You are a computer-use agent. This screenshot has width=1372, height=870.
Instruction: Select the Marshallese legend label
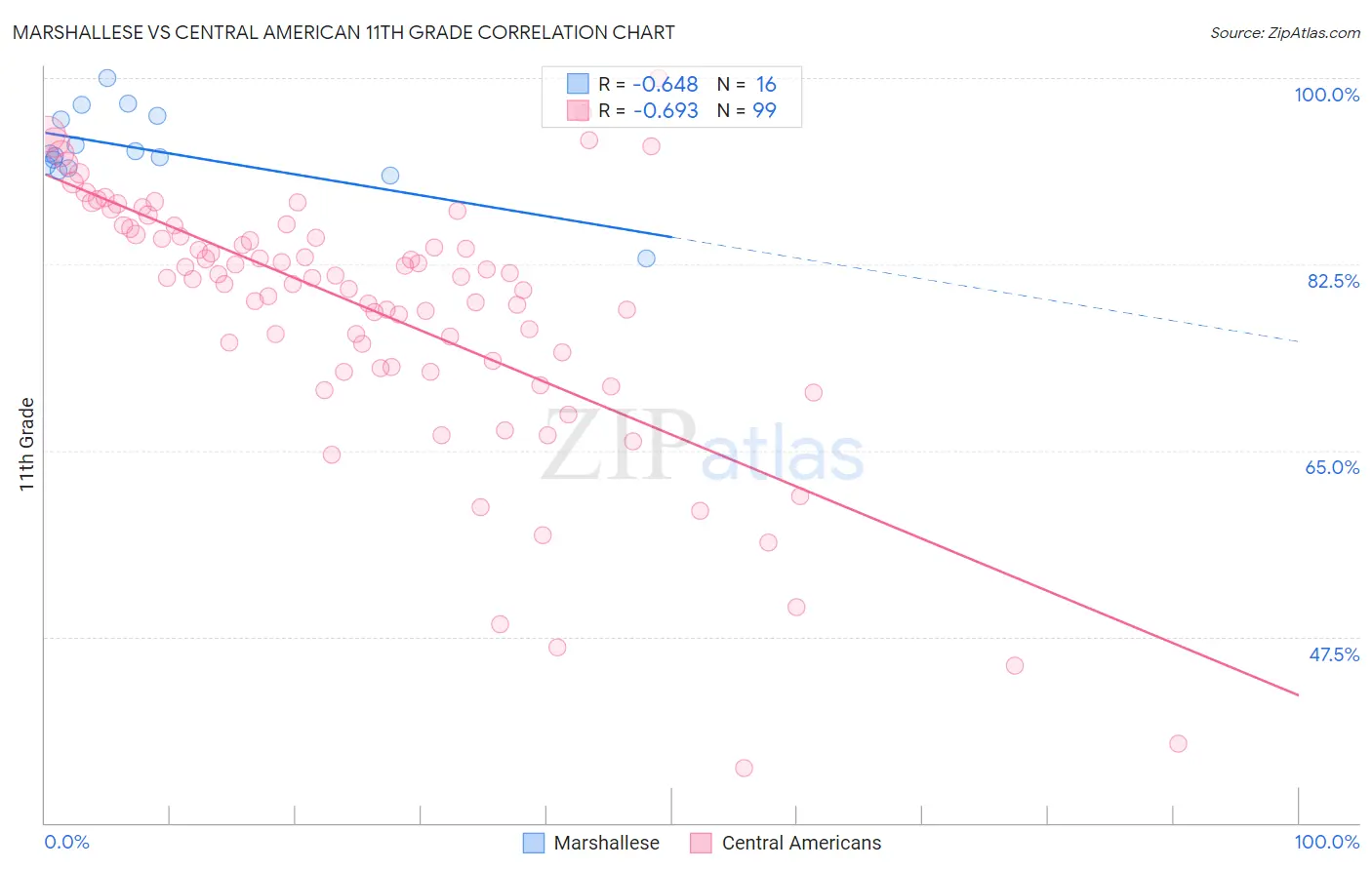[x=606, y=843]
